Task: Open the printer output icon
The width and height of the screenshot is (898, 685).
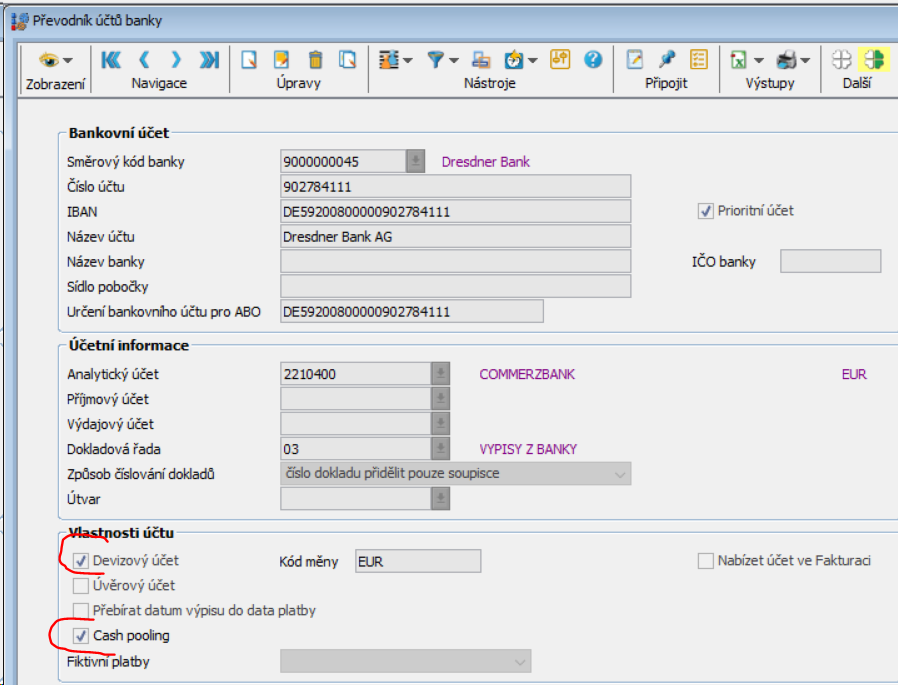Action: 786,60
